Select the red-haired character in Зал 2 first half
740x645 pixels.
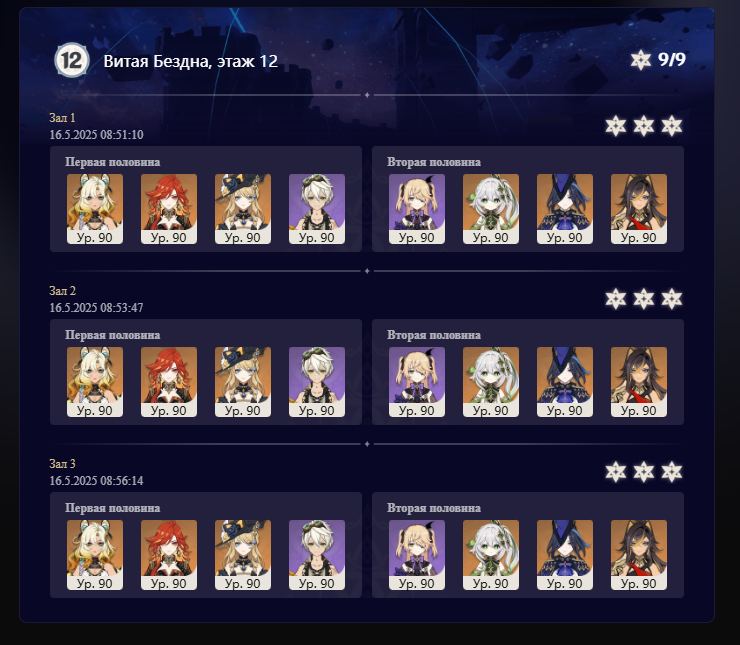point(169,382)
